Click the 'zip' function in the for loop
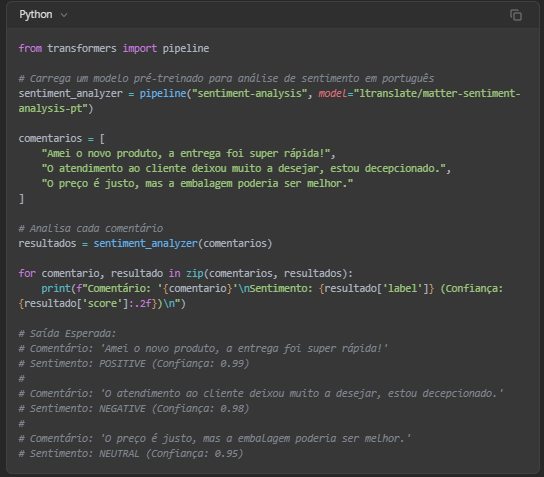Screen dimensions: 544x477 (195, 273)
